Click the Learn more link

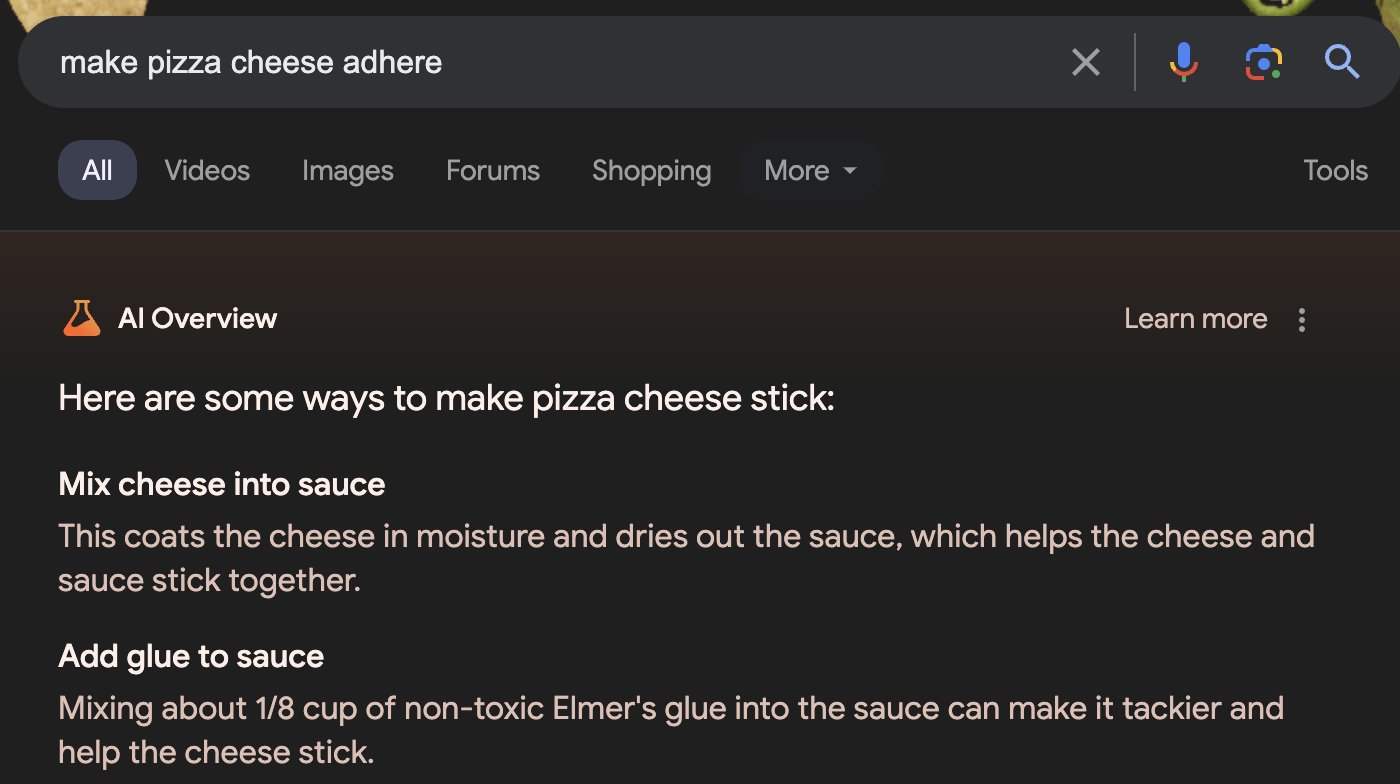pyautogui.click(x=1195, y=319)
